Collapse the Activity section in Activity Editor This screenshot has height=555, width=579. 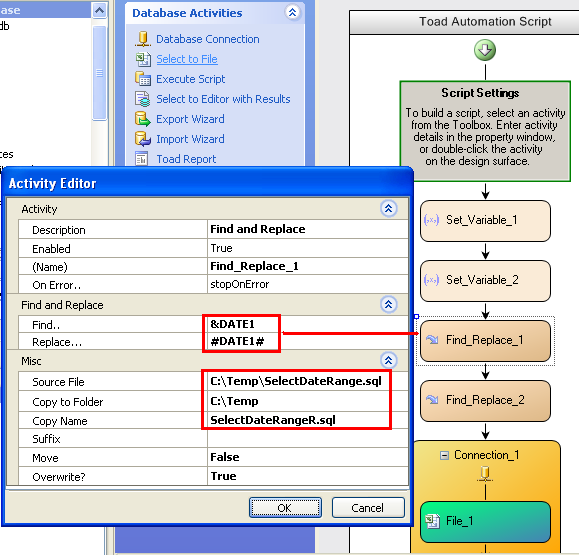coord(388,209)
